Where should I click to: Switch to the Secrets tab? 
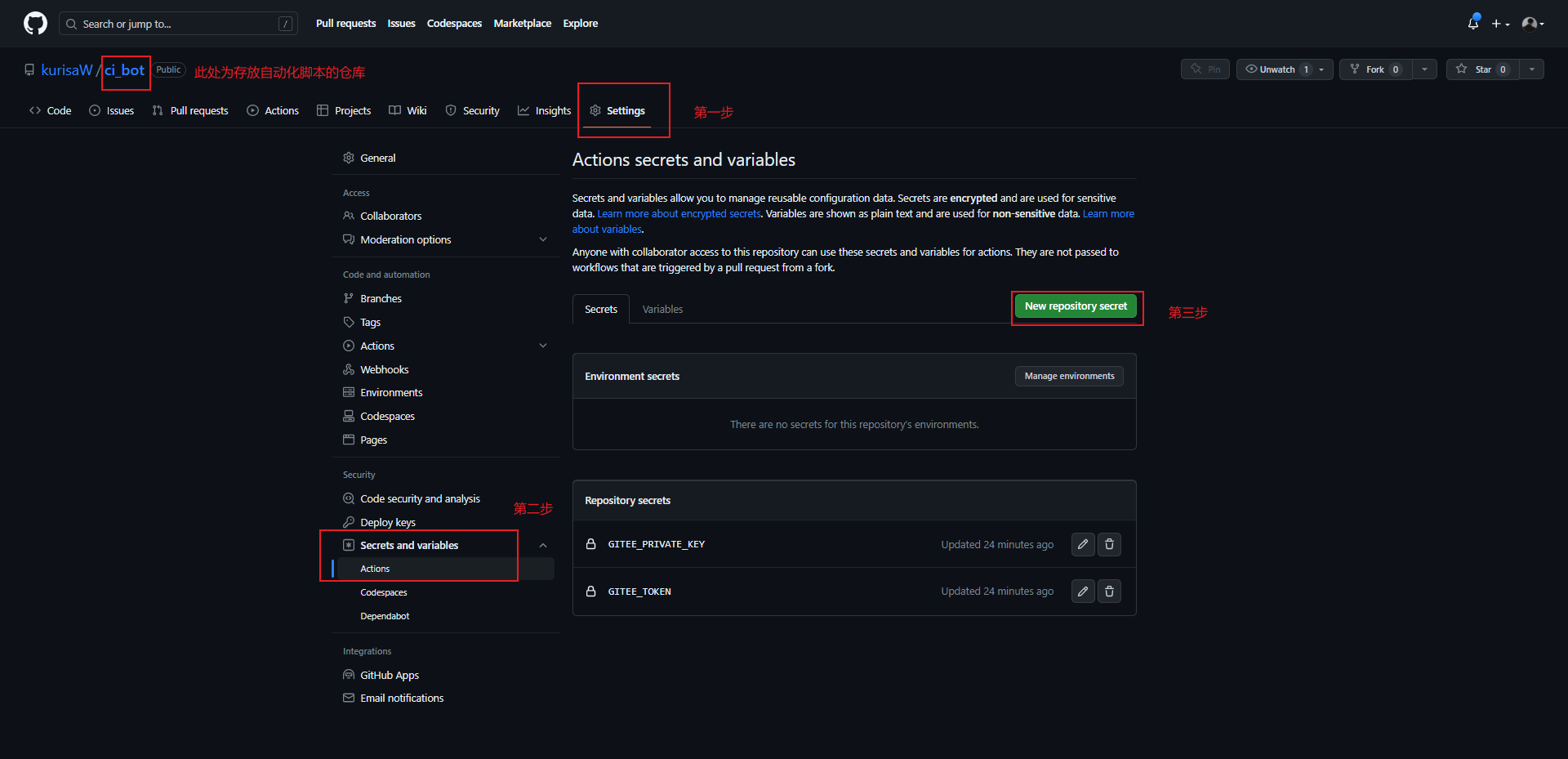pos(601,309)
